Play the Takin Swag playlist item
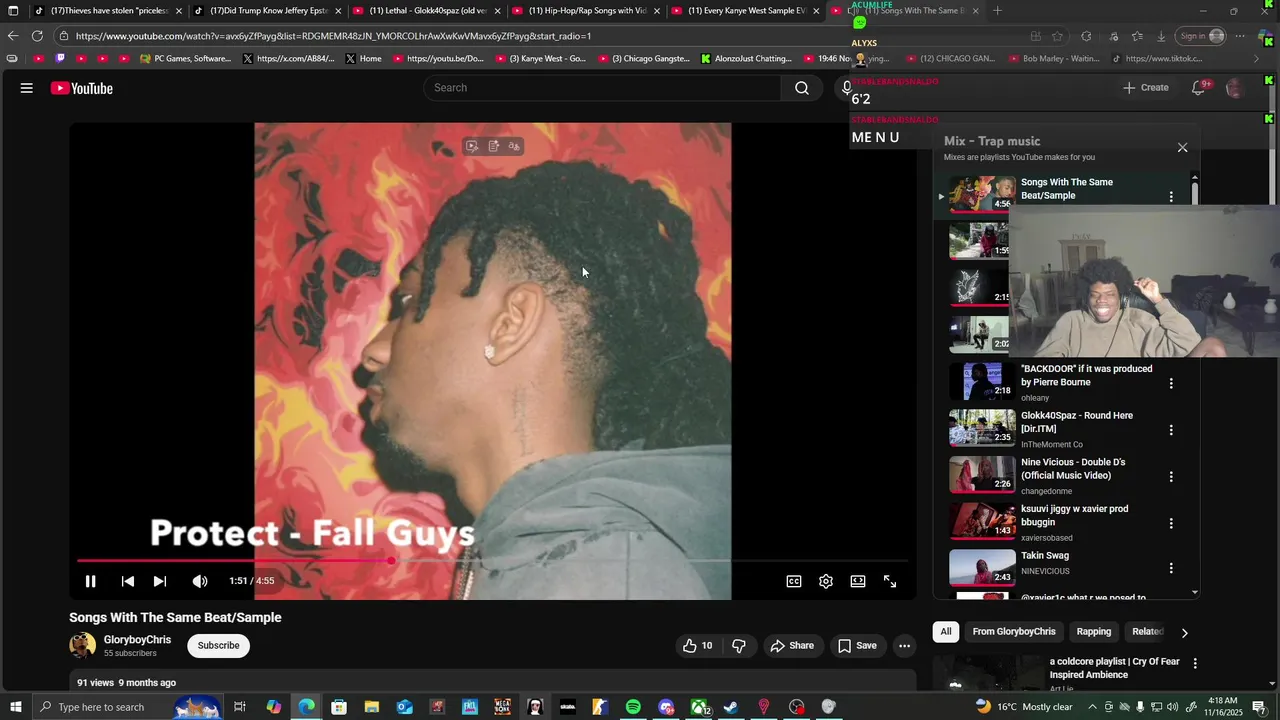The width and height of the screenshot is (1280, 720). point(1064,567)
